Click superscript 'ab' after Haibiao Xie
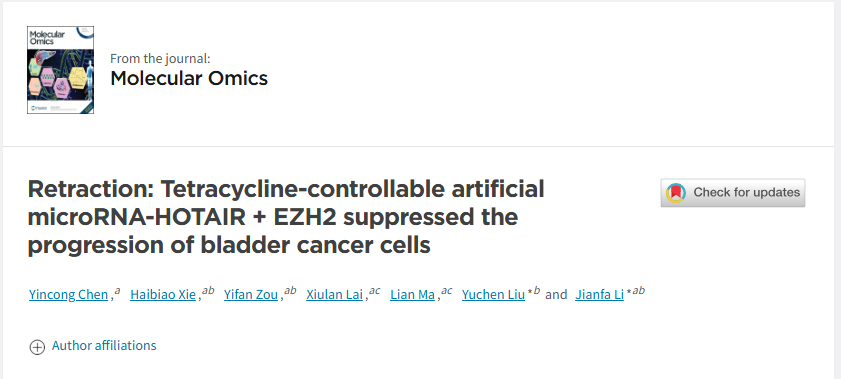Screen dimensions: 841x379 (x=208, y=291)
